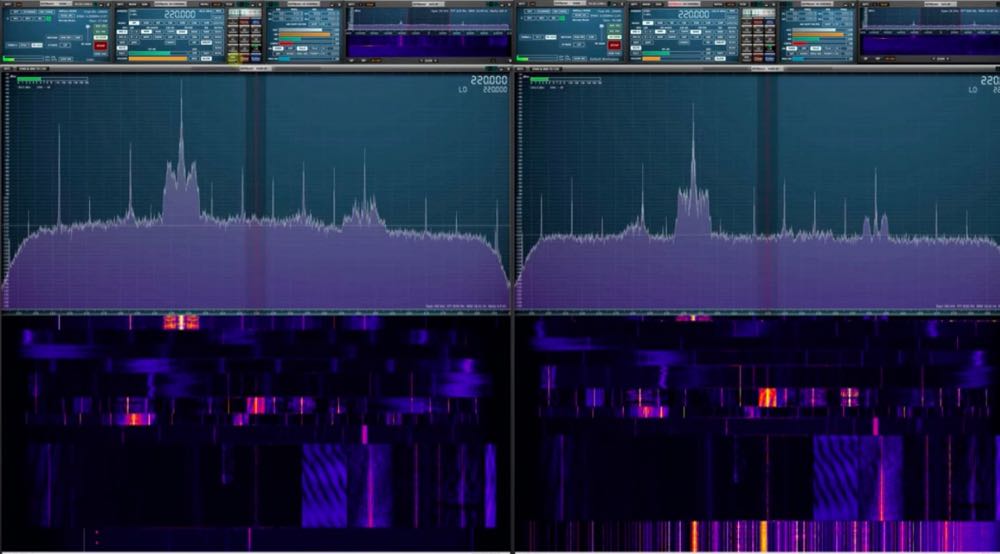Adjust teal level bar in left receiver panel
Screen dimensions: 1000x554
[x=149, y=53]
